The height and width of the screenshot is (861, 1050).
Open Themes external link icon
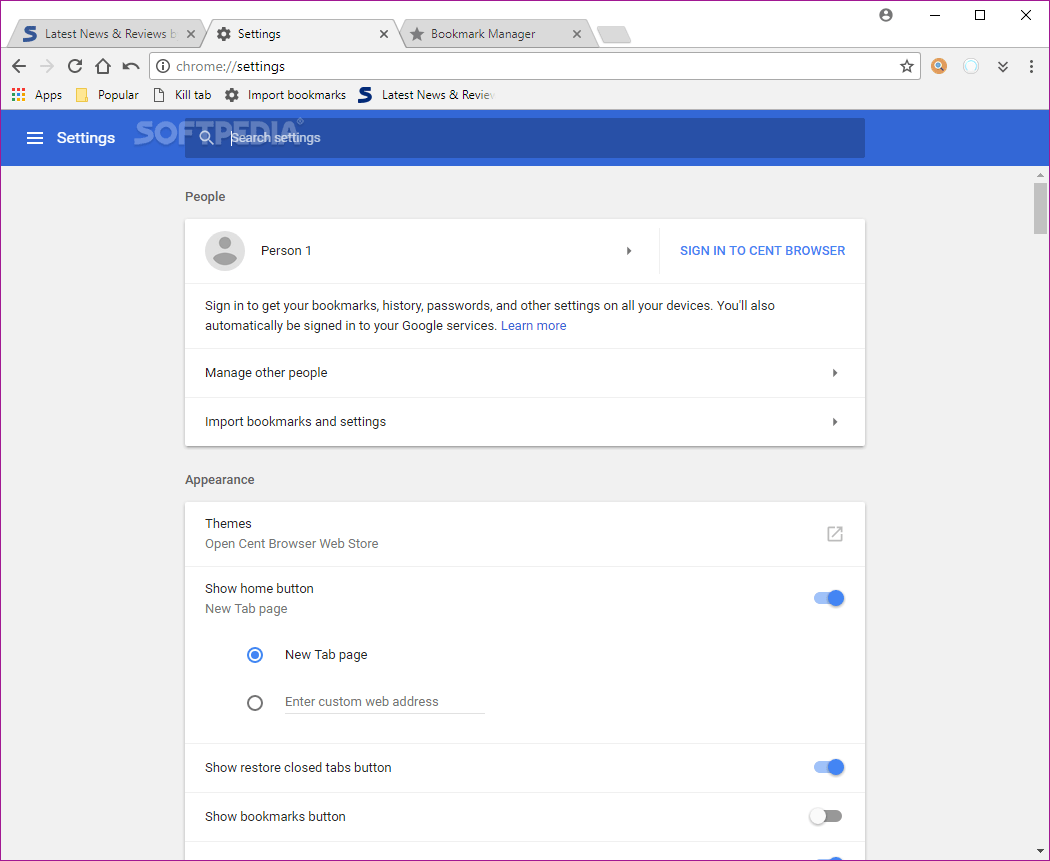point(834,534)
